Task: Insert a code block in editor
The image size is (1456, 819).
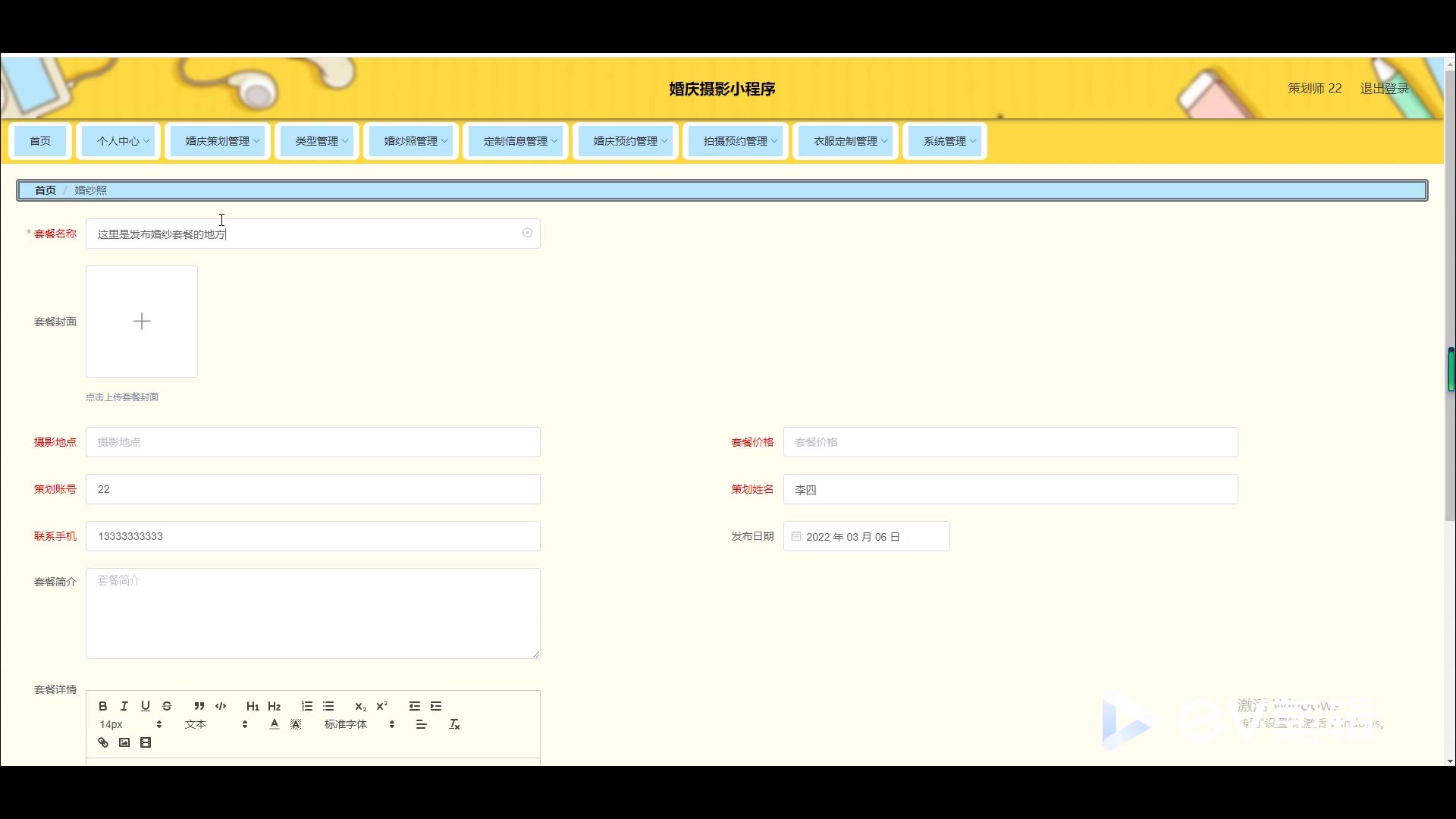Action: (x=221, y=706)
